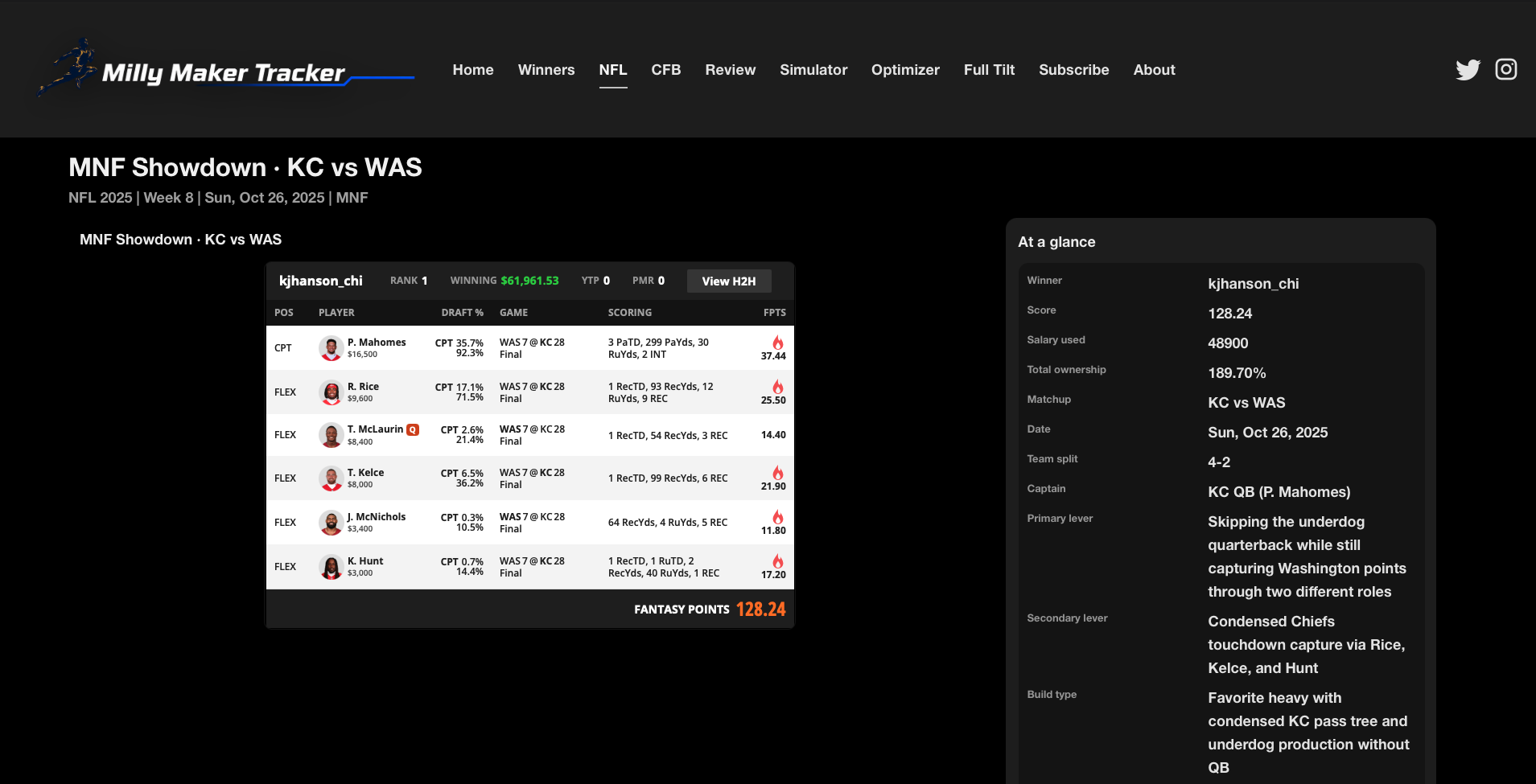Open the Winners nav item

546,70
